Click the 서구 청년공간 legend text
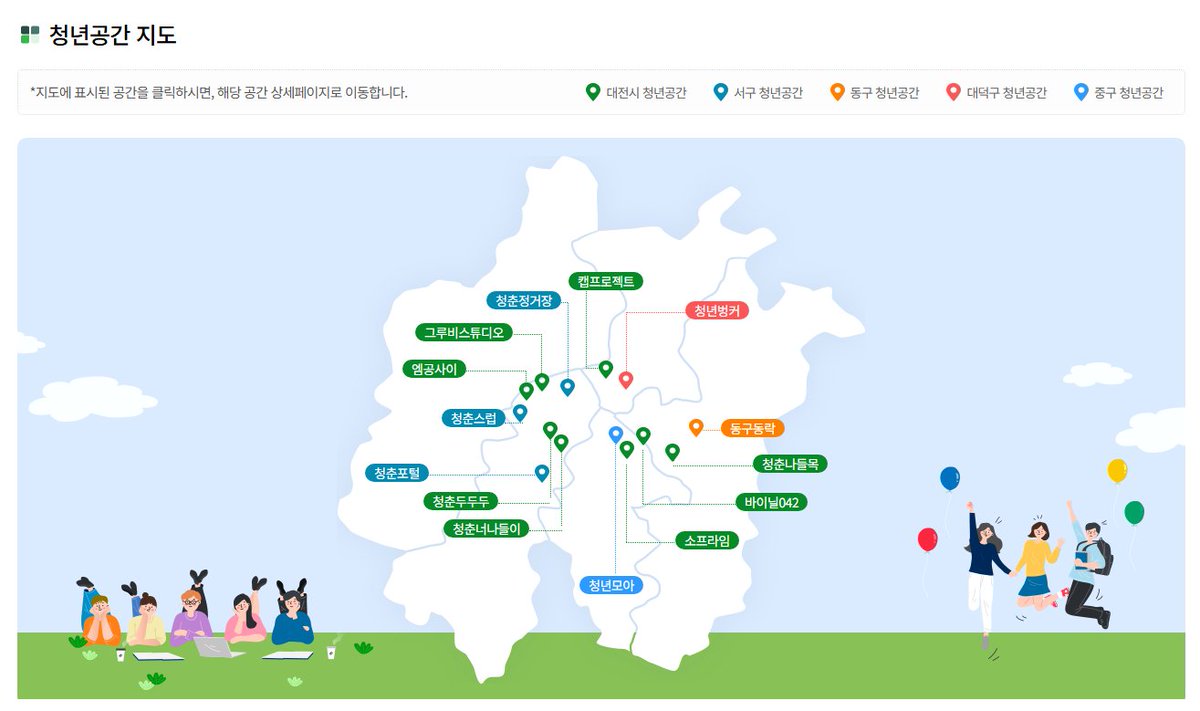 point(768,93)
